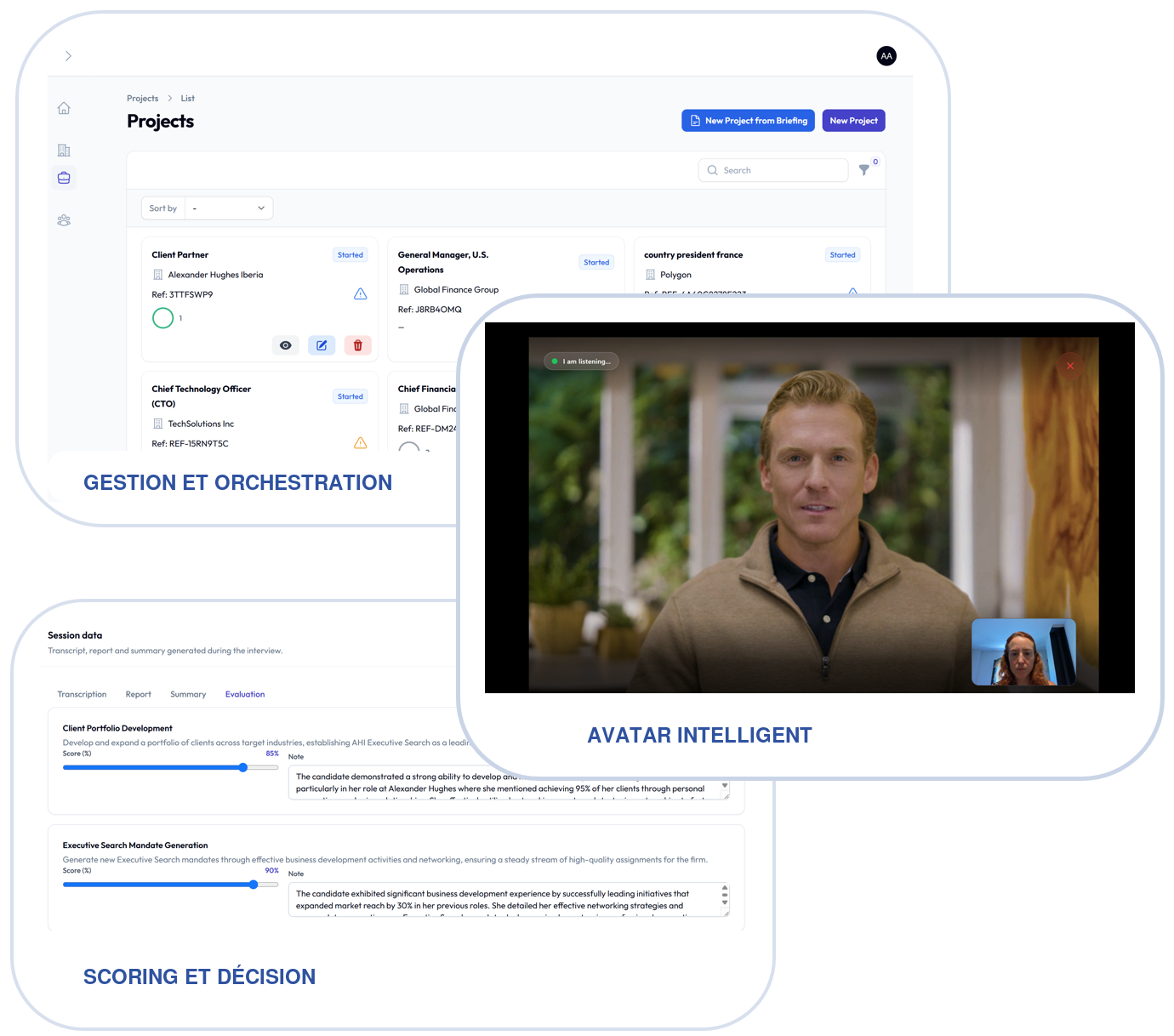Click the building icon beside Alexander Hughes Iberia
Screen dimensions: 1174x1036
[x=157, y=275]
